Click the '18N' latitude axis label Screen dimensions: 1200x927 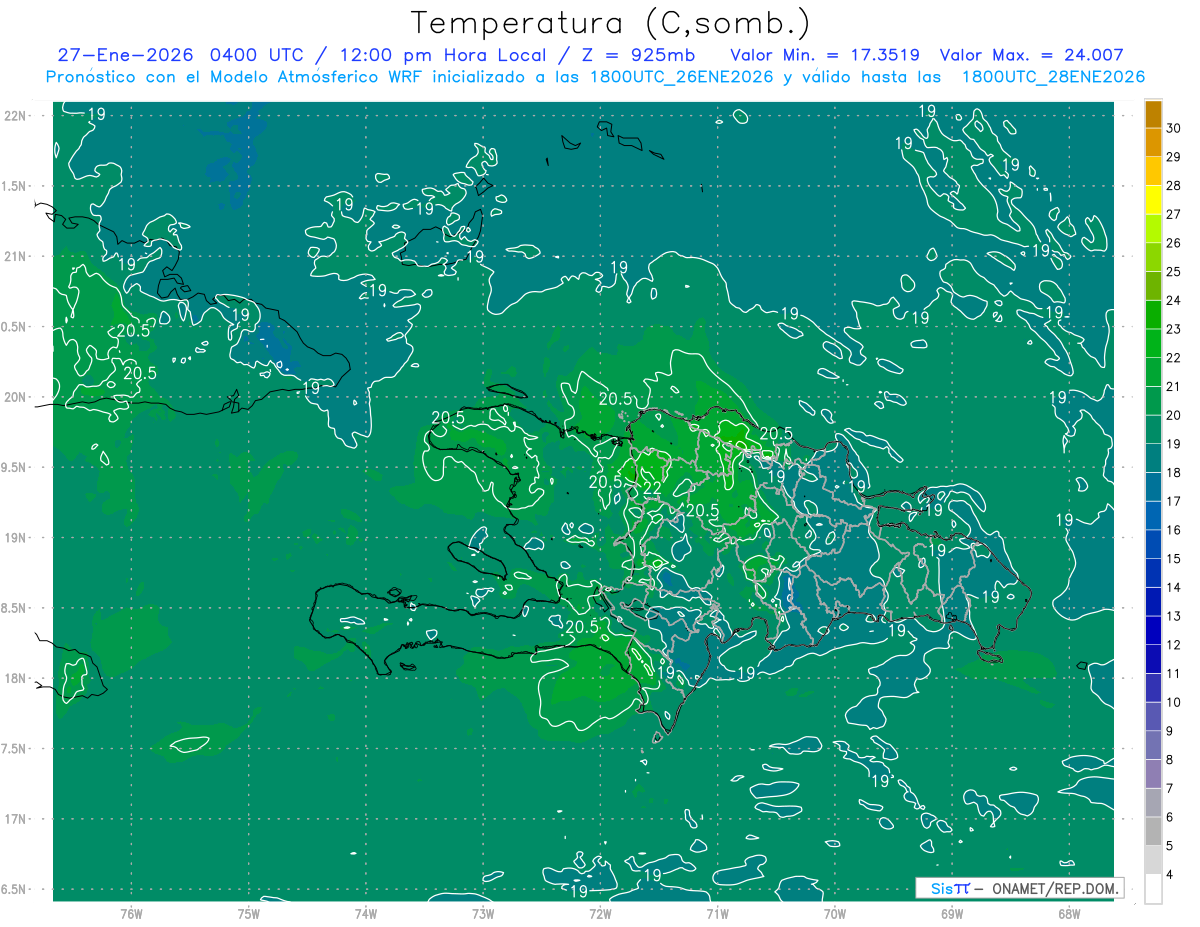[x=16, y=678]
